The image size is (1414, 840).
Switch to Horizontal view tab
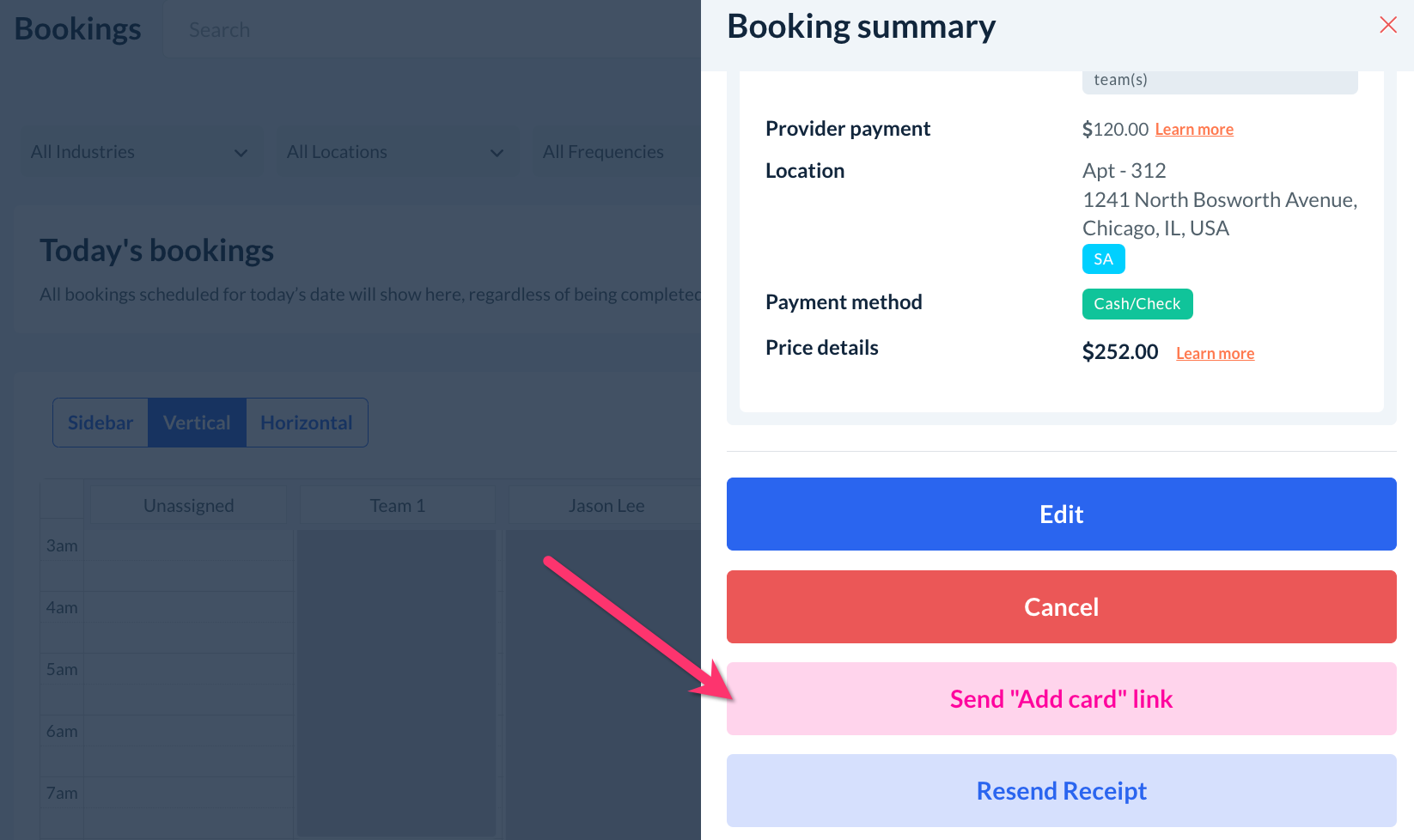click(307, 423)
